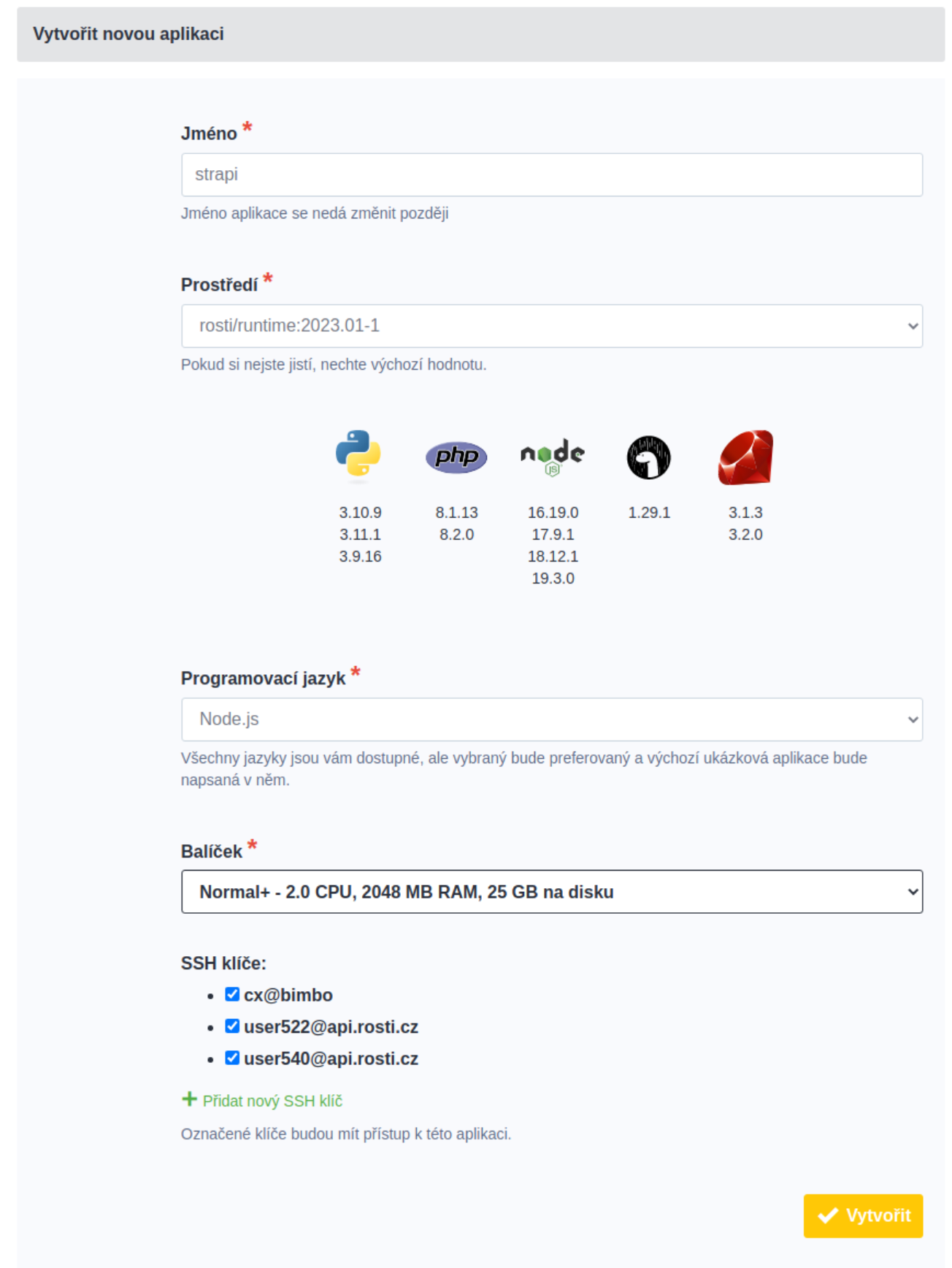952x1268 pixels.
Task: Uncheck the cx@bimbo SSH key
Action: click(232, 995)
